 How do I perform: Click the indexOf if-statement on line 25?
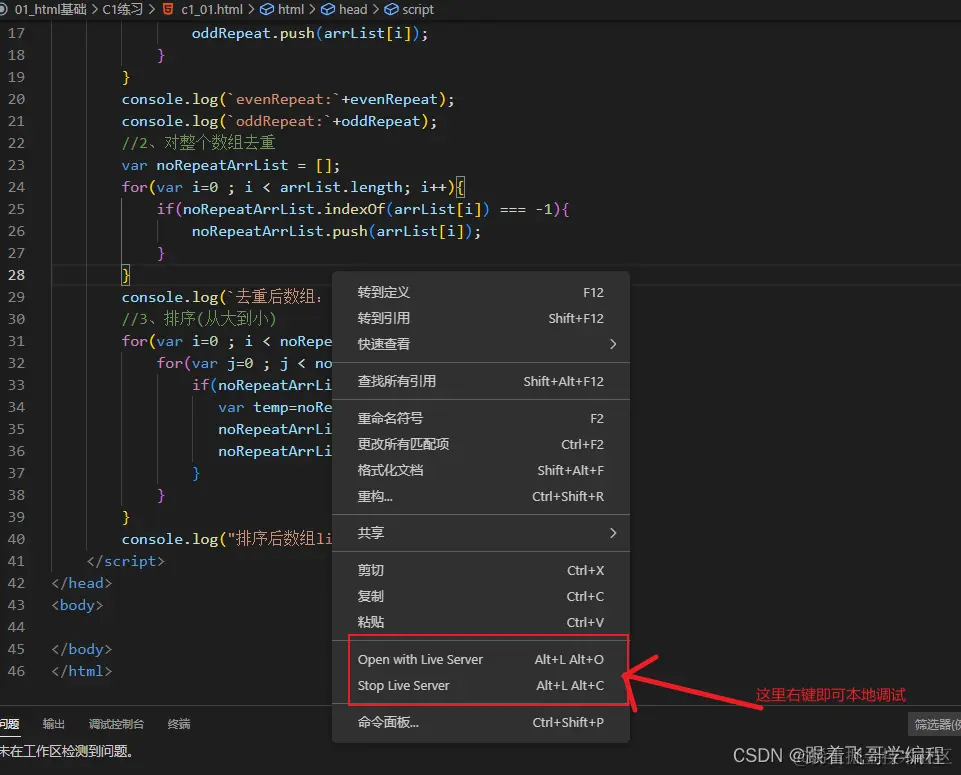(363, 209)
